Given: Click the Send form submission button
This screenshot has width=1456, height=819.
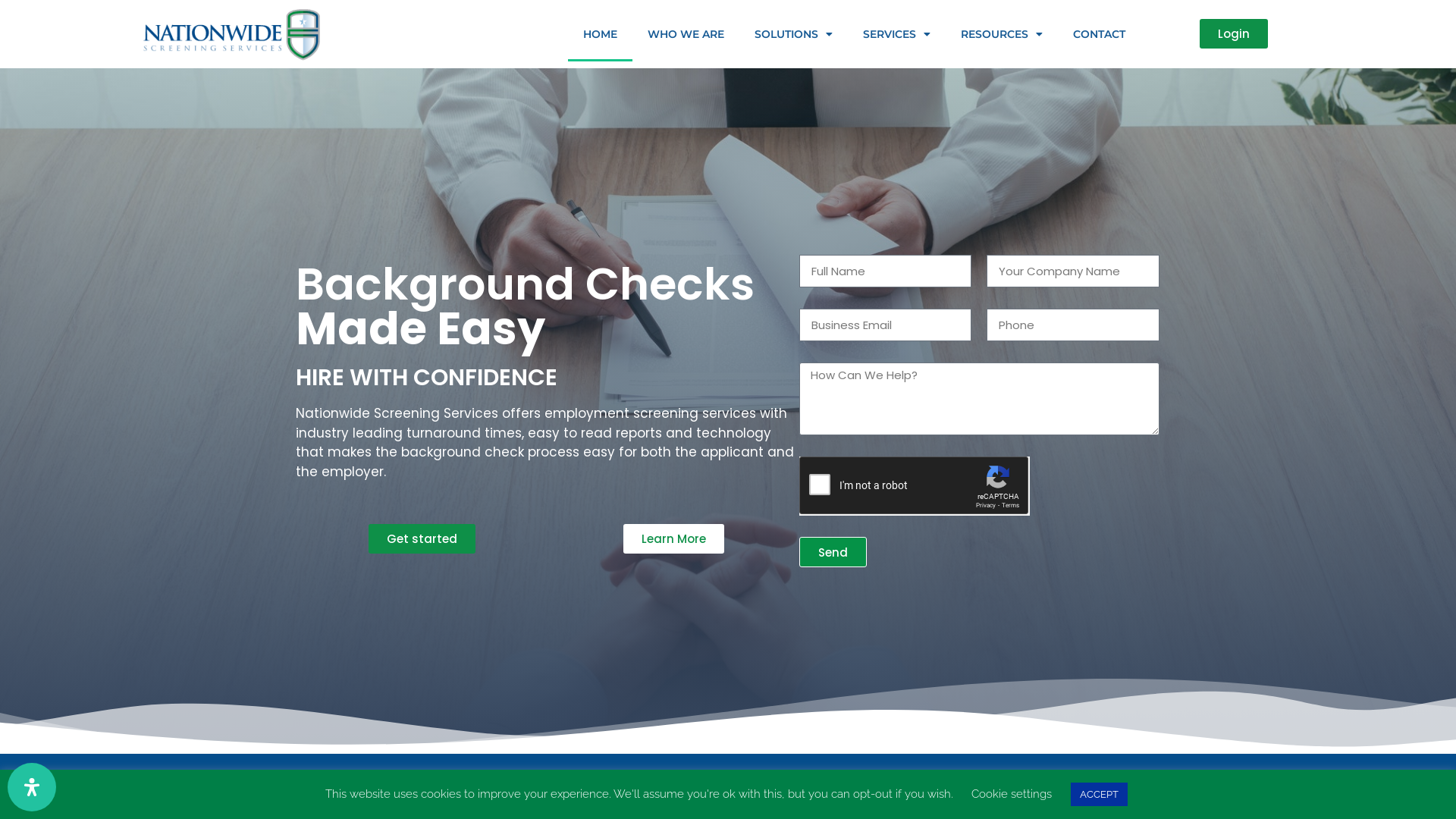Looking at the screenshot, I should tap(833, 552).
